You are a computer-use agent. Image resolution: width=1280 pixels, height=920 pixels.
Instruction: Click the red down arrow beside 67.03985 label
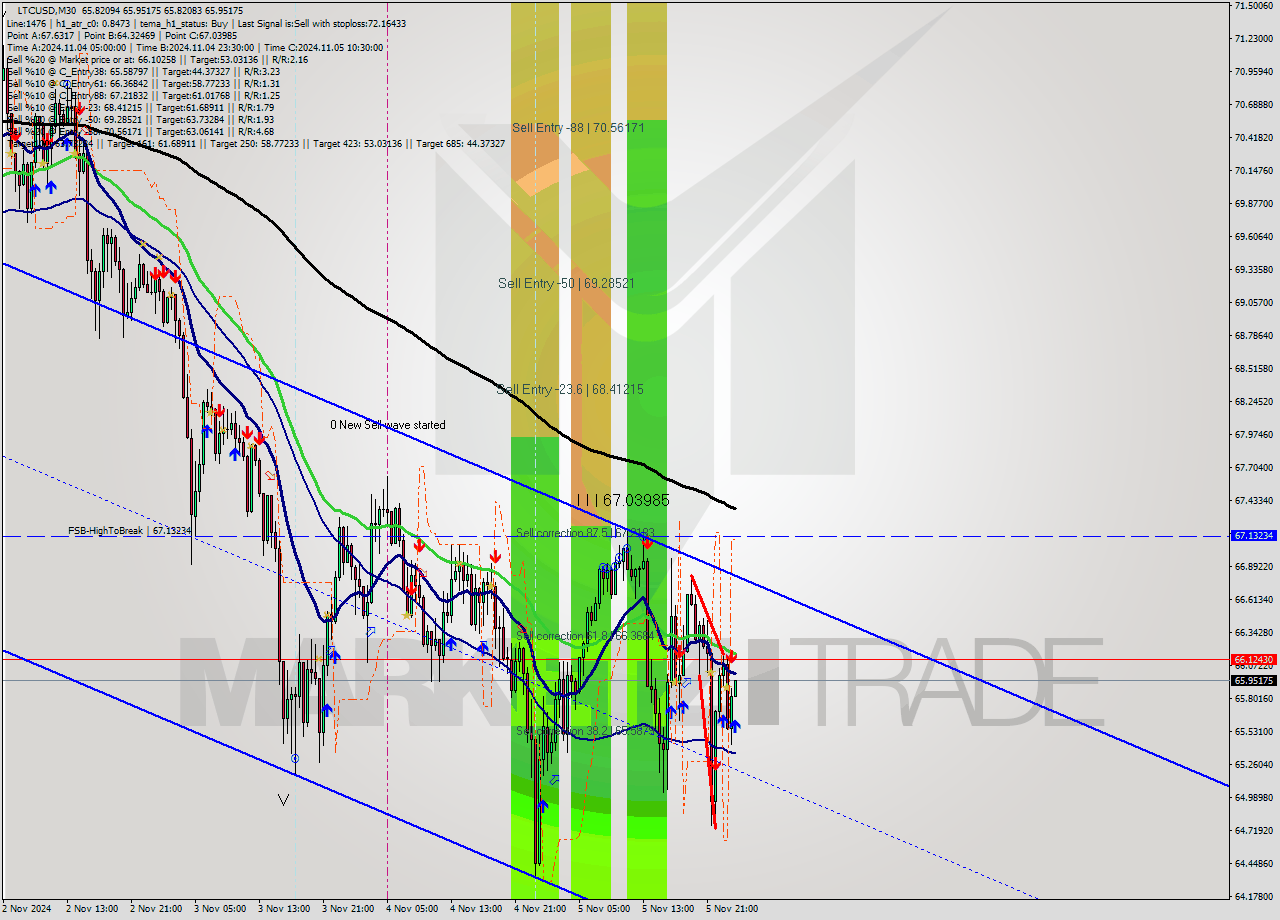point(648,543)
